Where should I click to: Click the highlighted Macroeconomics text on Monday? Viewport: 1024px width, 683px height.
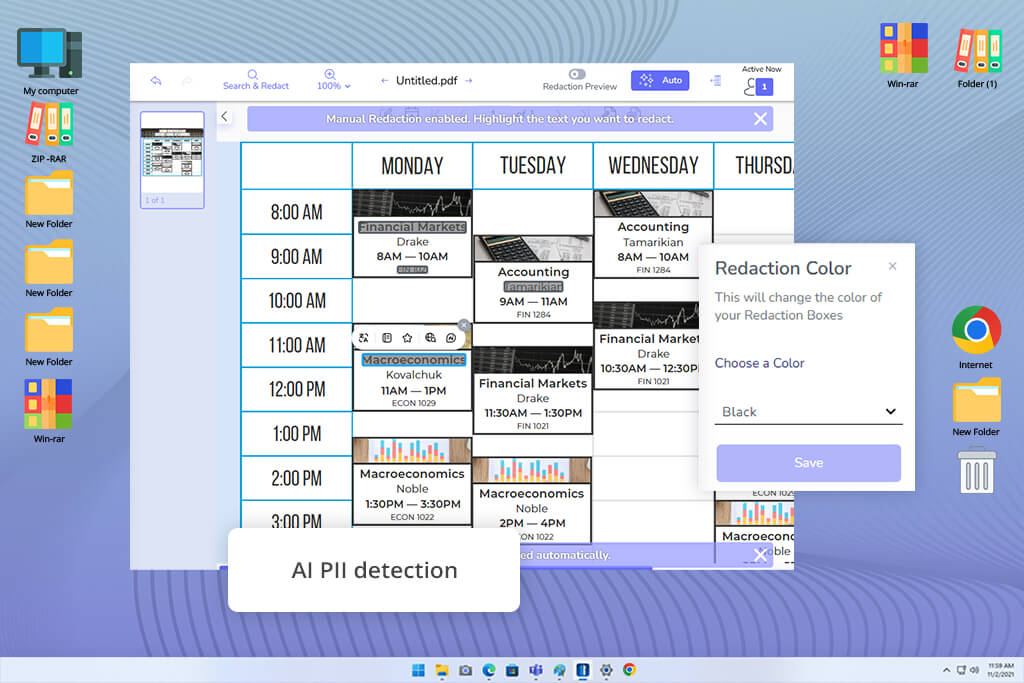tap(413, 360)
